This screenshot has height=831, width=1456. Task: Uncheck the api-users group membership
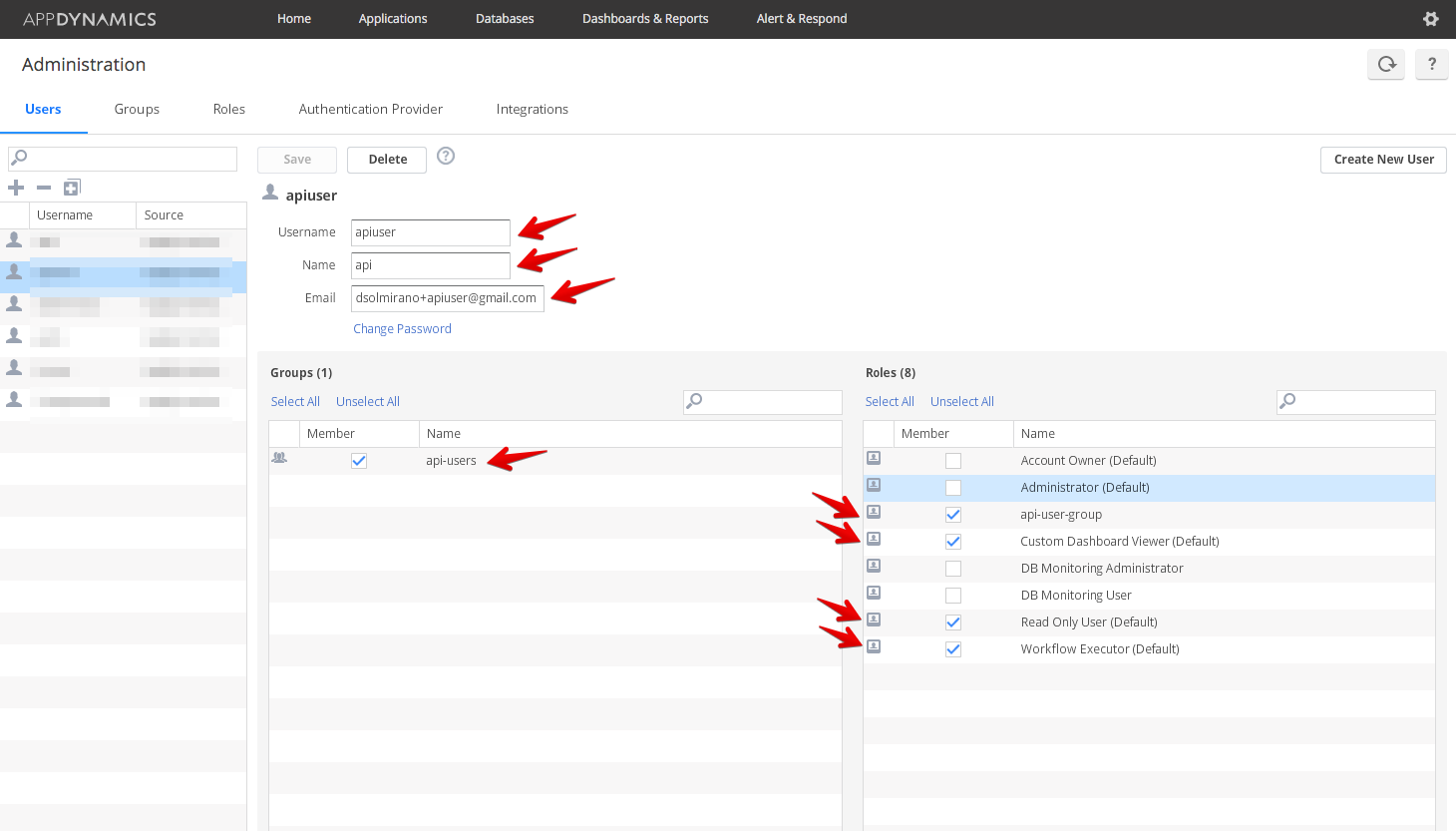pos(359,461)
